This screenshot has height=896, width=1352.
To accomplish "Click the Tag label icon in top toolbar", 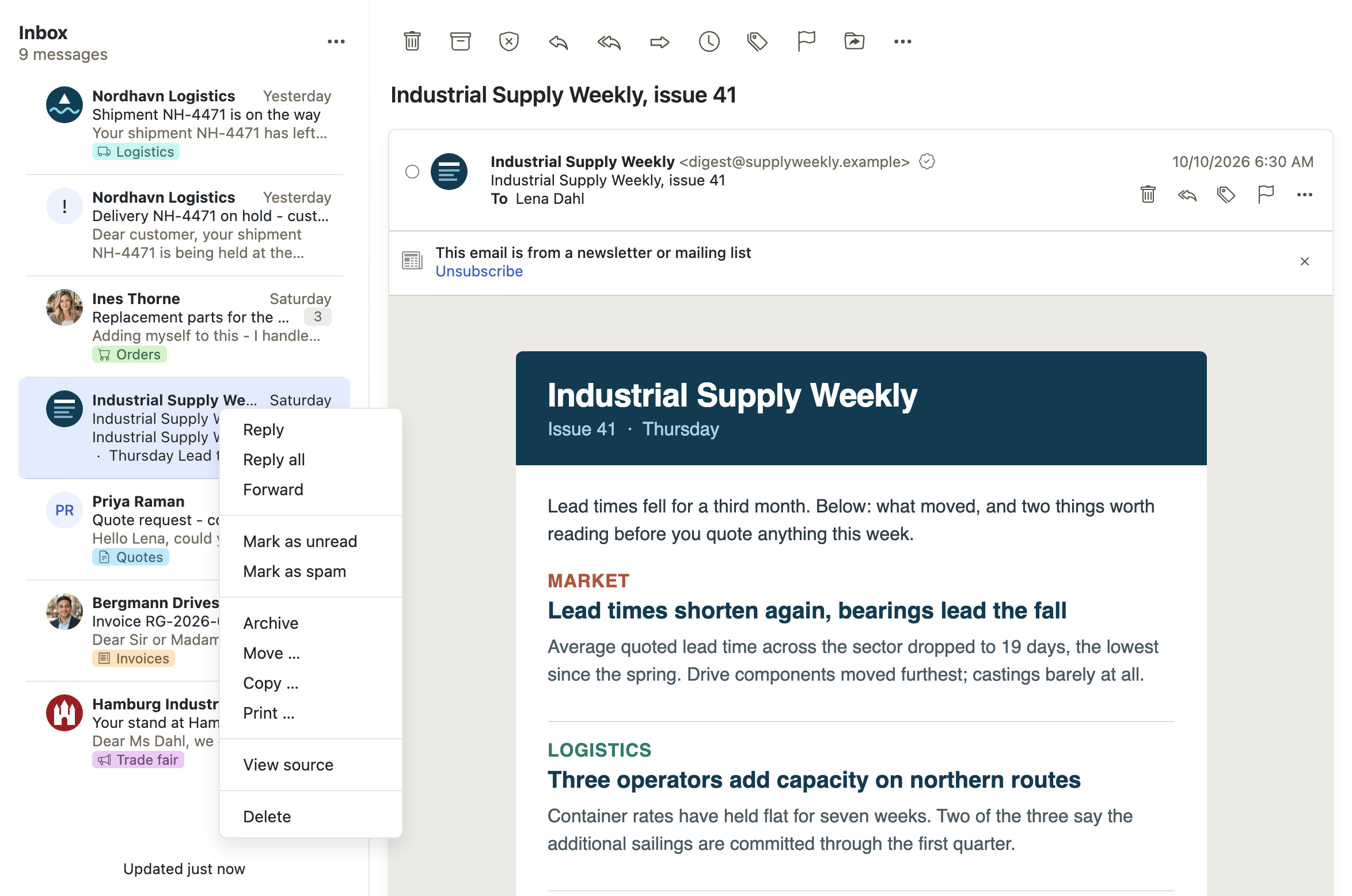I will (x=757, y=41).
